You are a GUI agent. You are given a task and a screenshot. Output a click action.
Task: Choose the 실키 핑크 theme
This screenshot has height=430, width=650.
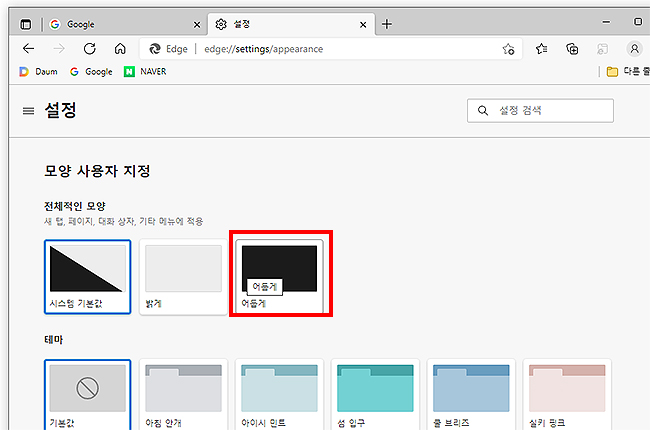pyautogui.click(x=567, y=394)
